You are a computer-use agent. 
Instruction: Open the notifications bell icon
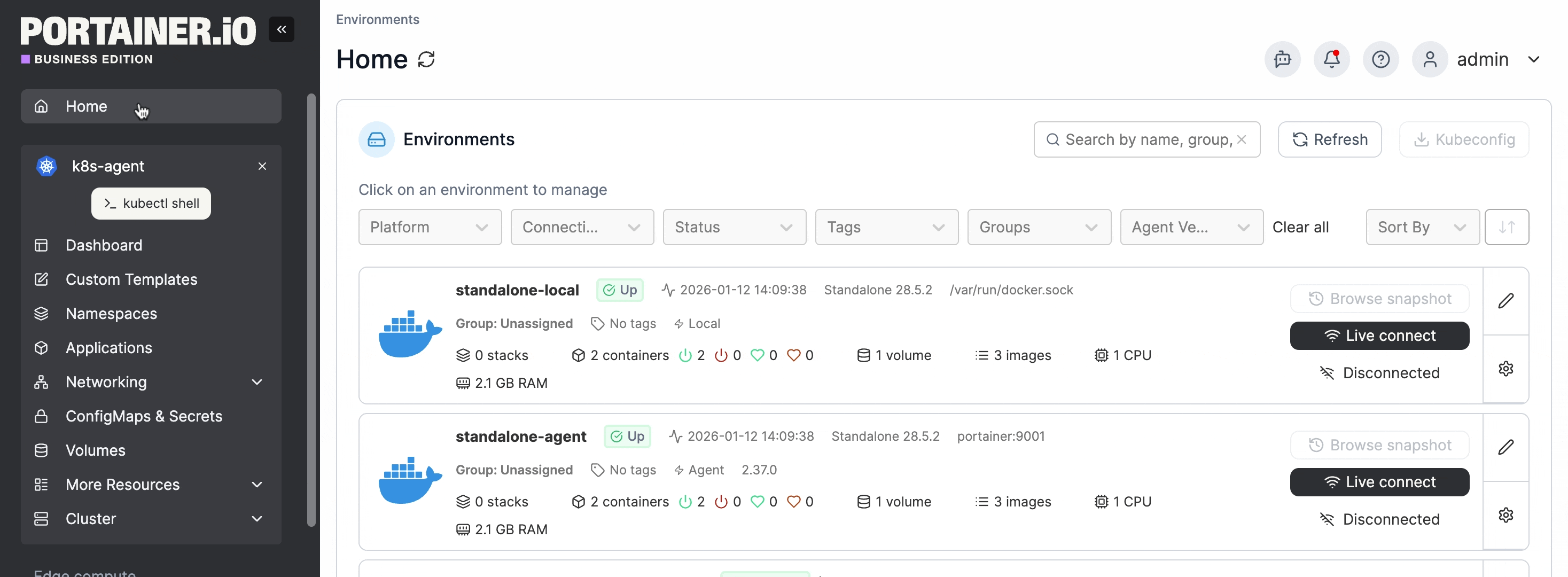(x=1331, y=60)
